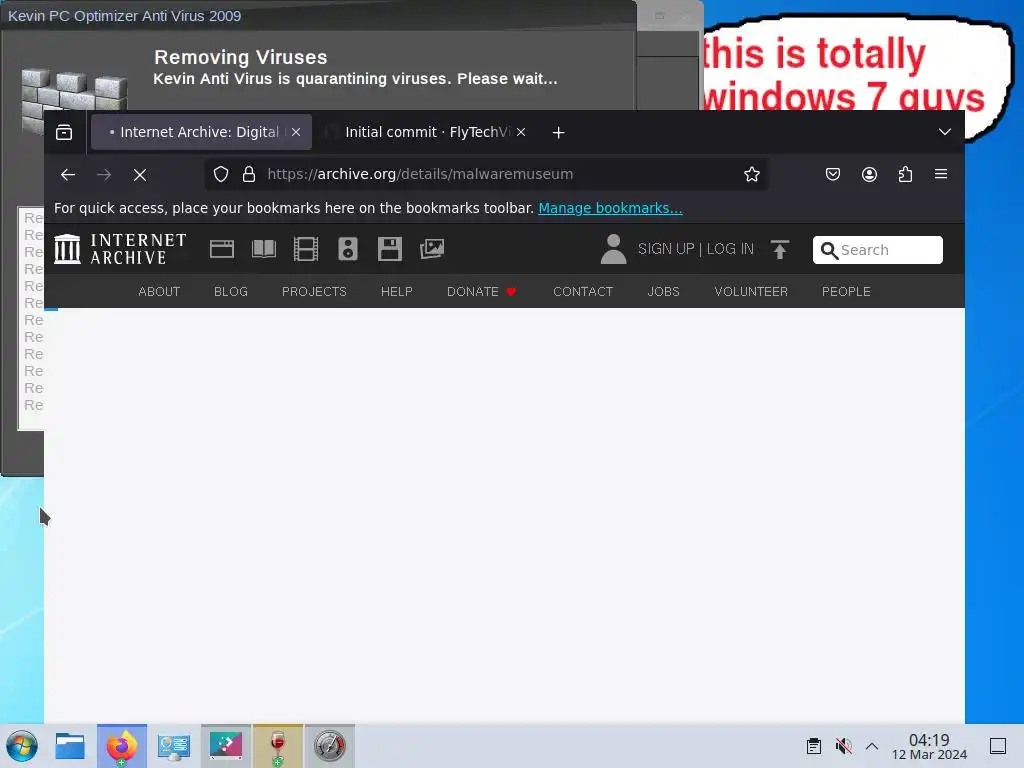This screenshot has width=1024, height=768.
Task: View site security lock information
Action: tap(249, 174)
